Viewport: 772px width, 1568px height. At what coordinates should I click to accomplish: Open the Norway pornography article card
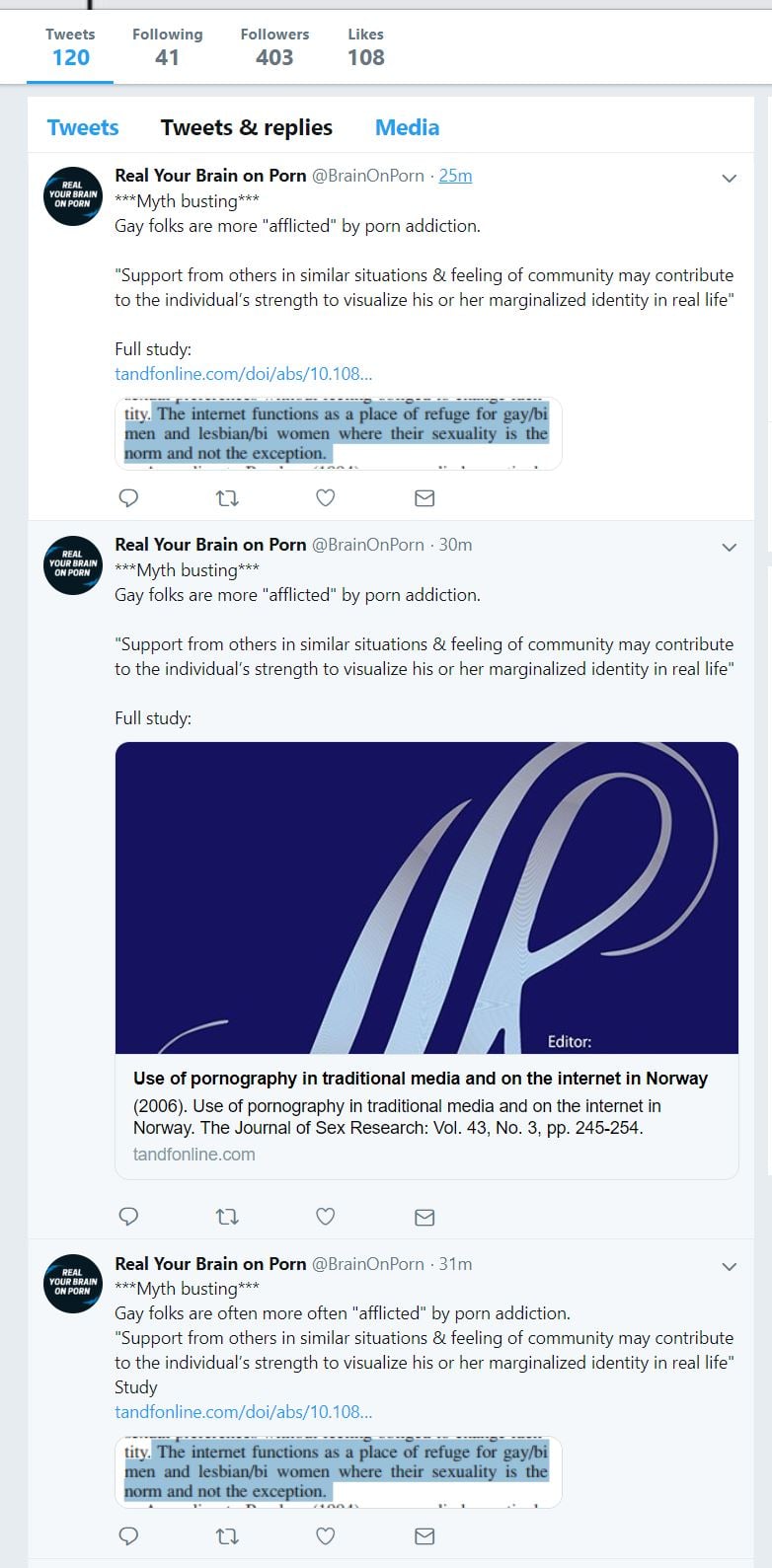pyautogui.click(x=426, y=960)
